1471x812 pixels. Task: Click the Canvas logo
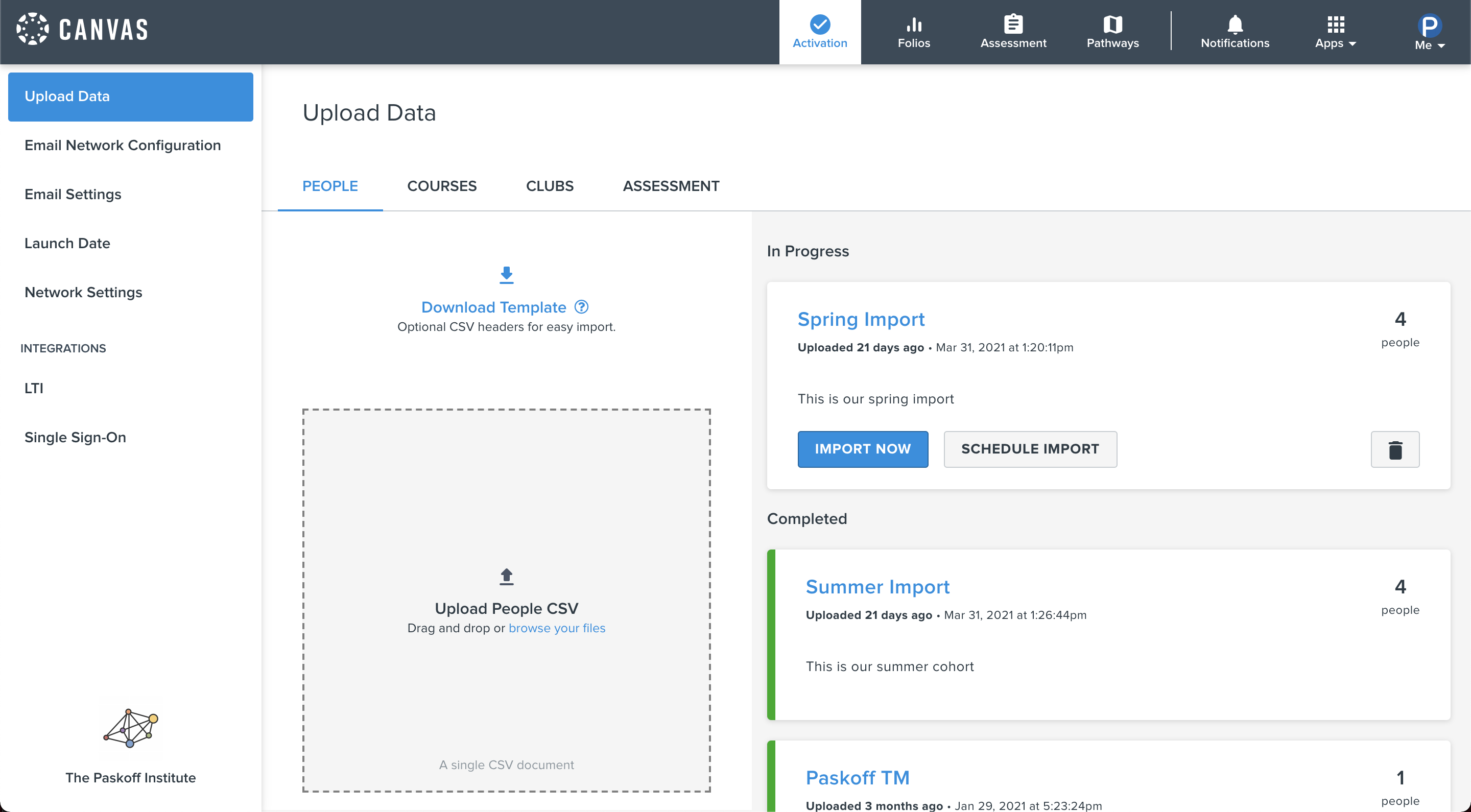pos(82,29)
